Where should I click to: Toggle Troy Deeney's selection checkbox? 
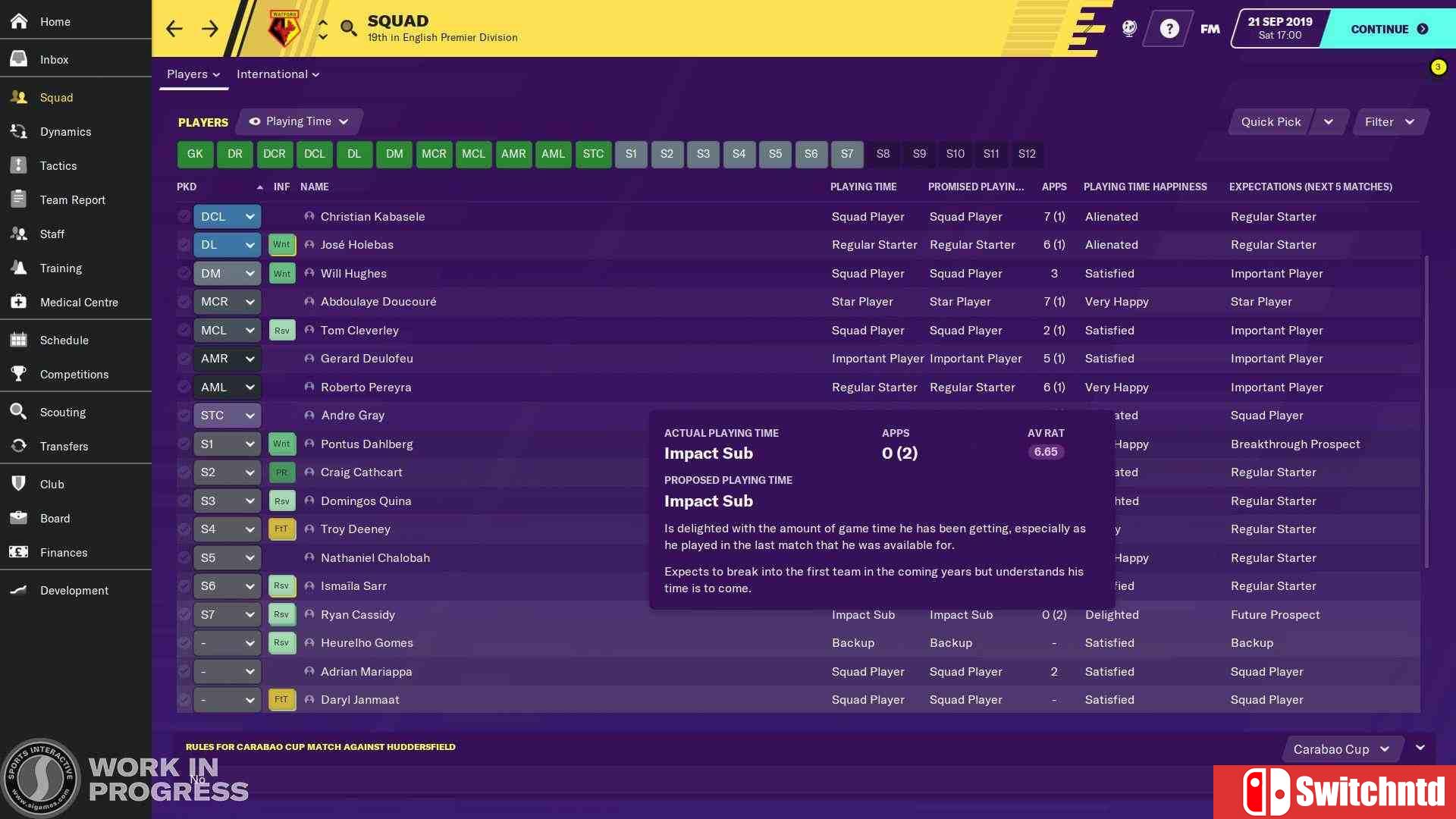pyautogui.click(x=184, y=529)
